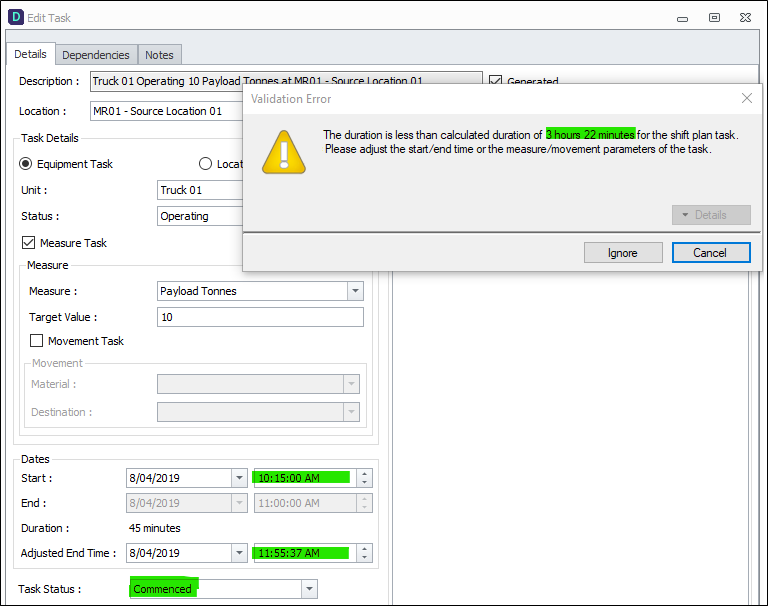Click the Ignore button
The image size is (768, 606).
coord(623,253)
